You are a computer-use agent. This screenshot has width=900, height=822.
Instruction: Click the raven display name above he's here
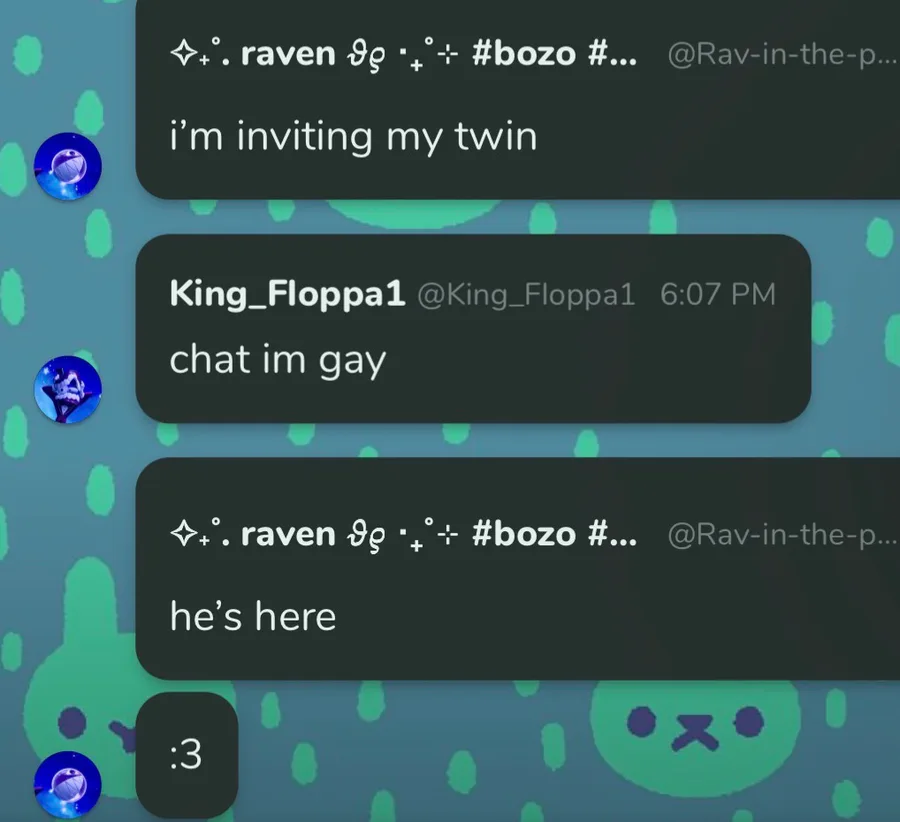click(x=288, y=534)
